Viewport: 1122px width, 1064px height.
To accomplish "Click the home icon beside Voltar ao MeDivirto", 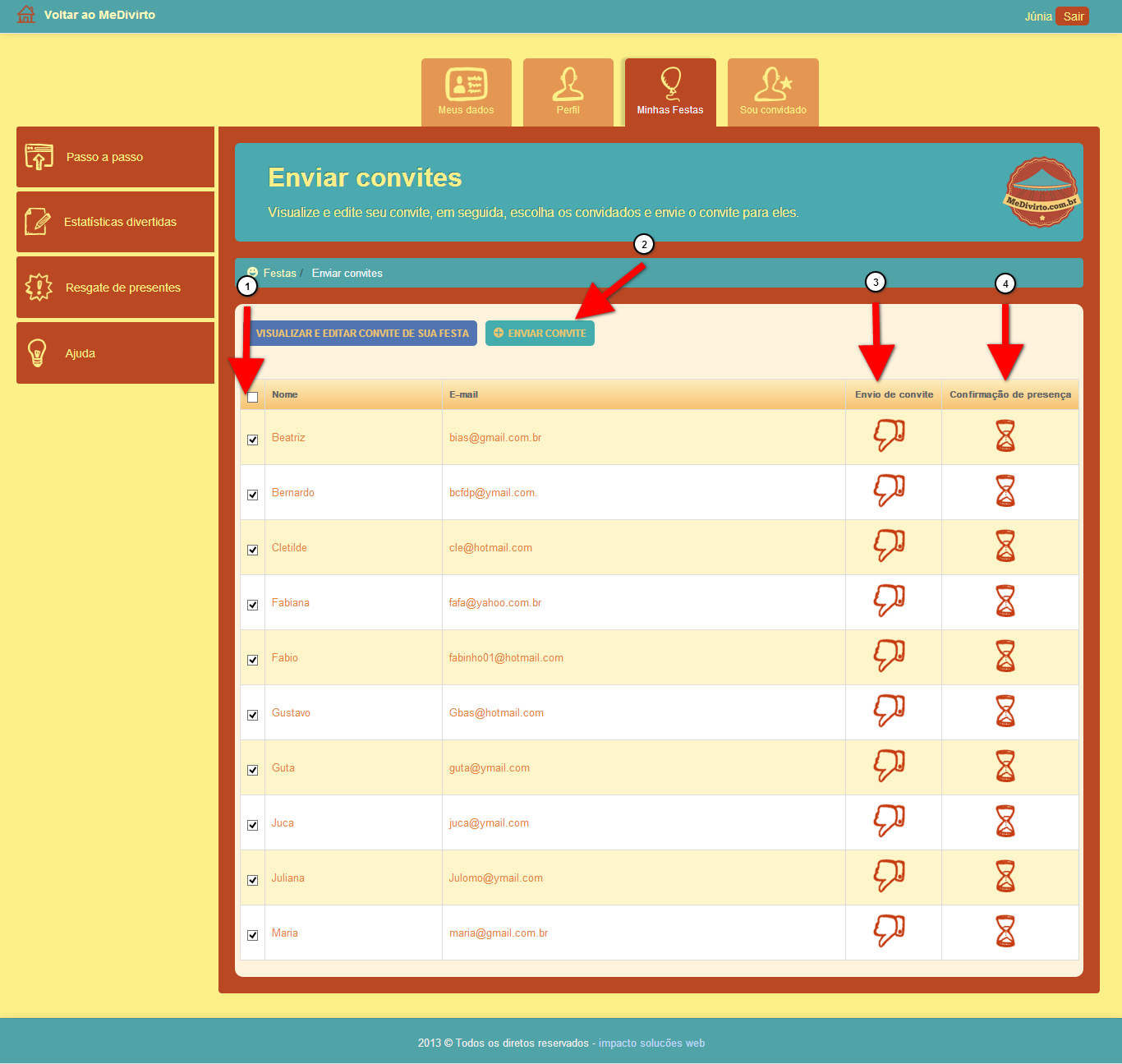I will pos(26,15).
